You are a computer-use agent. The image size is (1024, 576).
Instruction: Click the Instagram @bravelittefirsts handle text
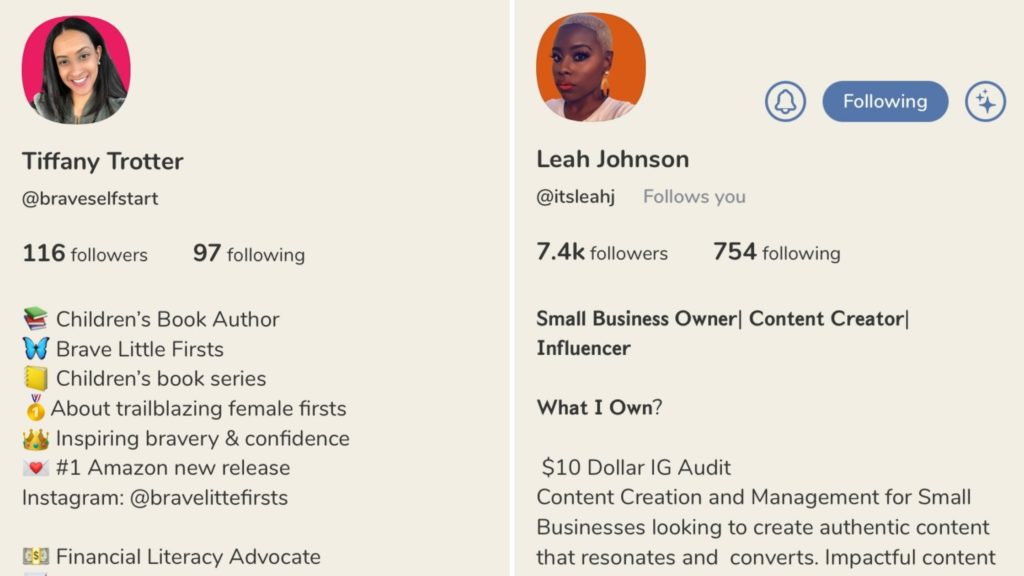click(209, 497)
